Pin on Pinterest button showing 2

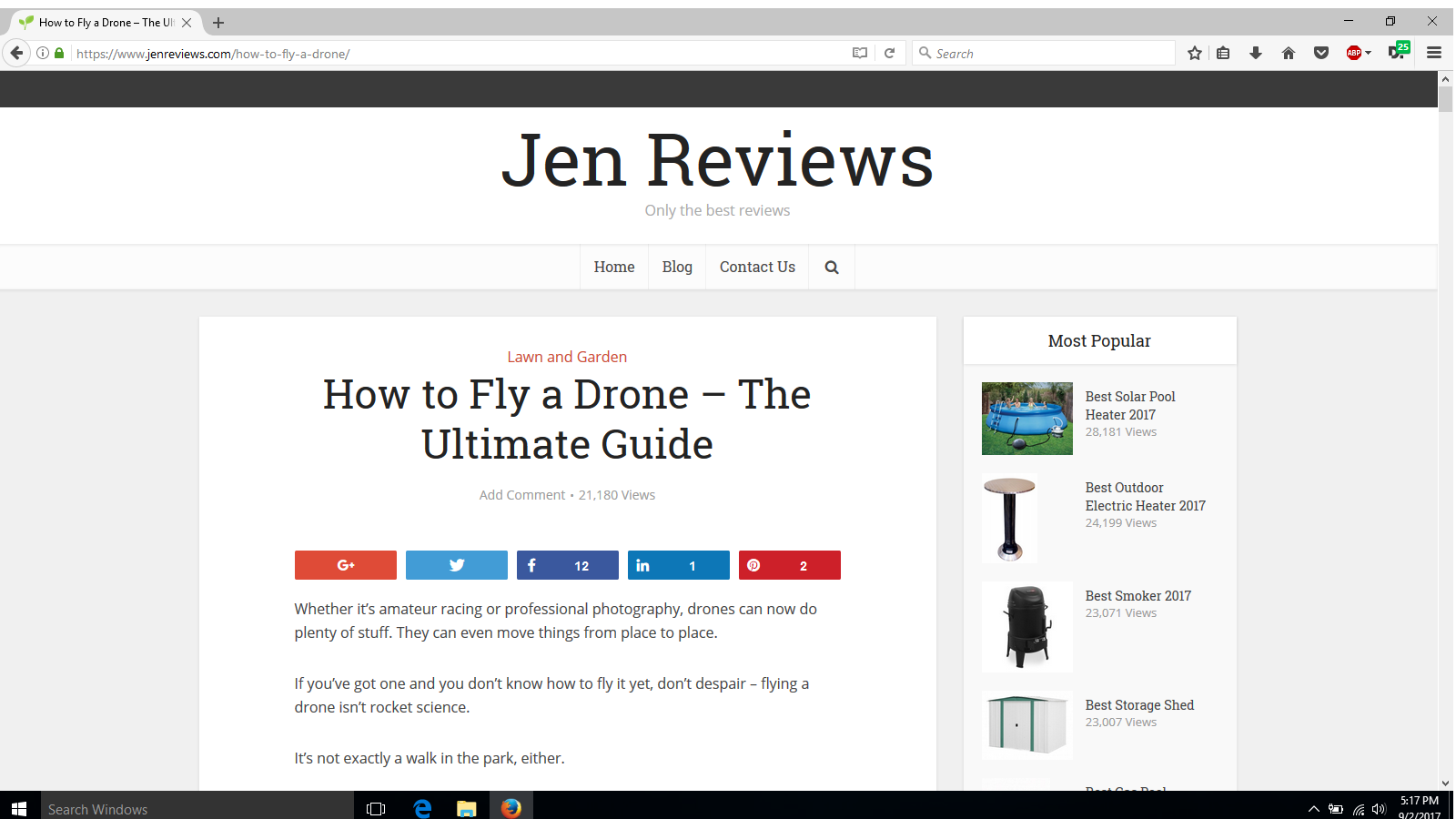pos(790,565)
